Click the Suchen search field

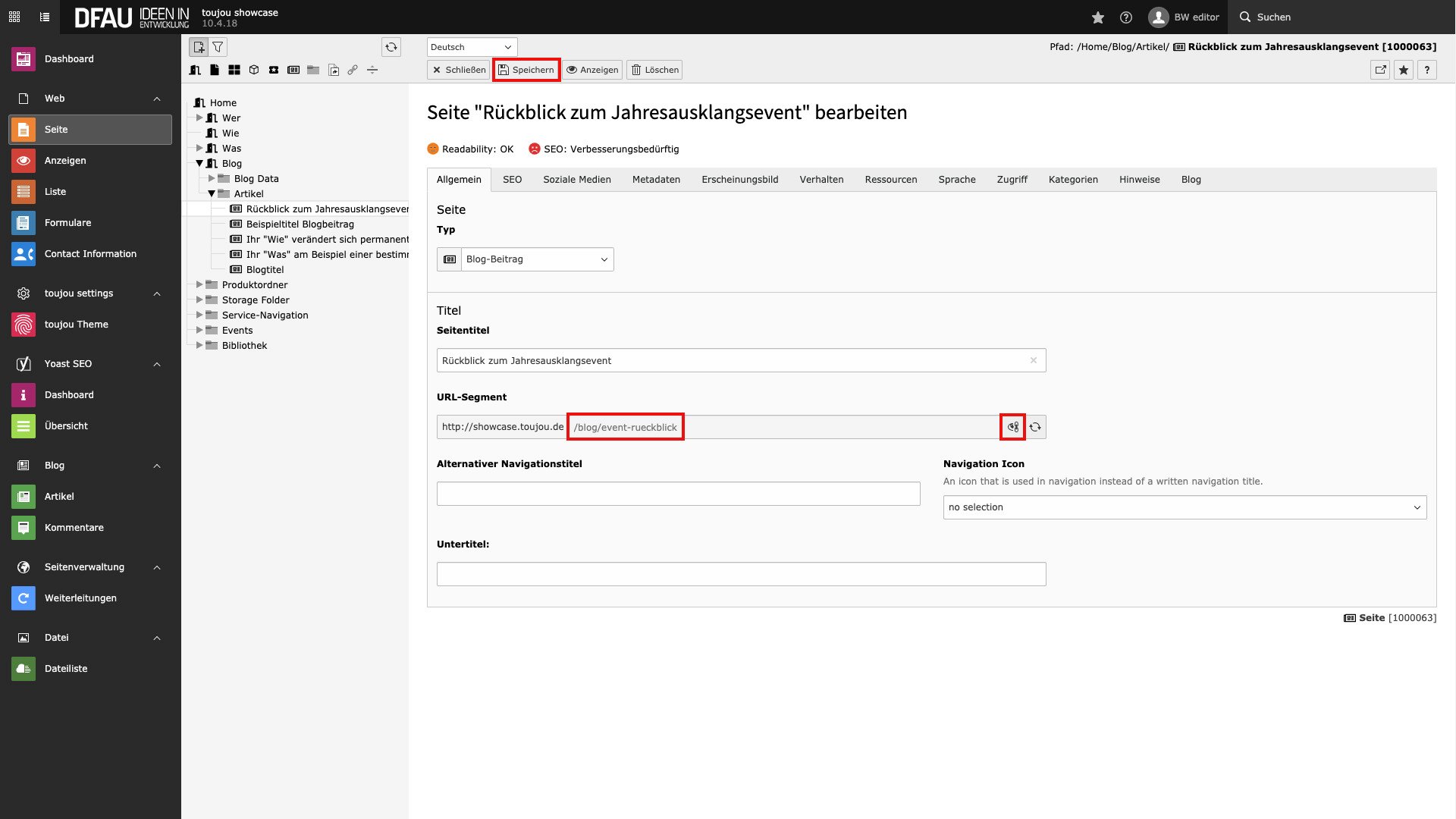pyautogui.click(x=1342, y=17)
